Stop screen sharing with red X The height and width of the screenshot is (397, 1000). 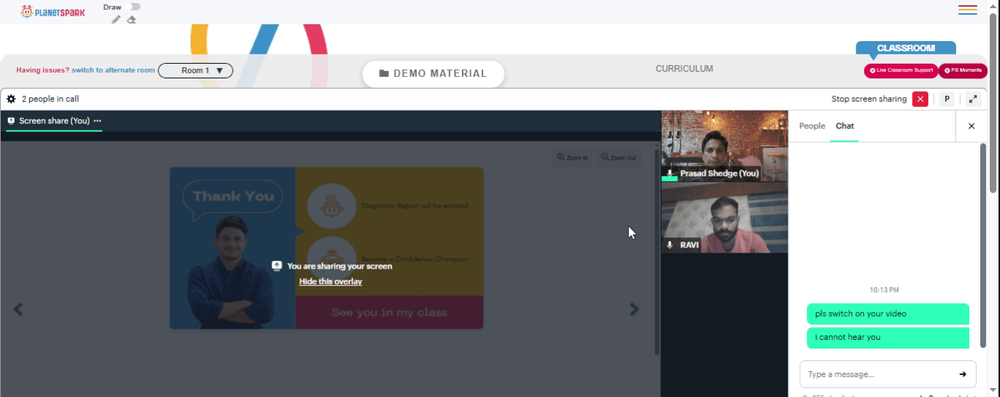pos(920,99)
